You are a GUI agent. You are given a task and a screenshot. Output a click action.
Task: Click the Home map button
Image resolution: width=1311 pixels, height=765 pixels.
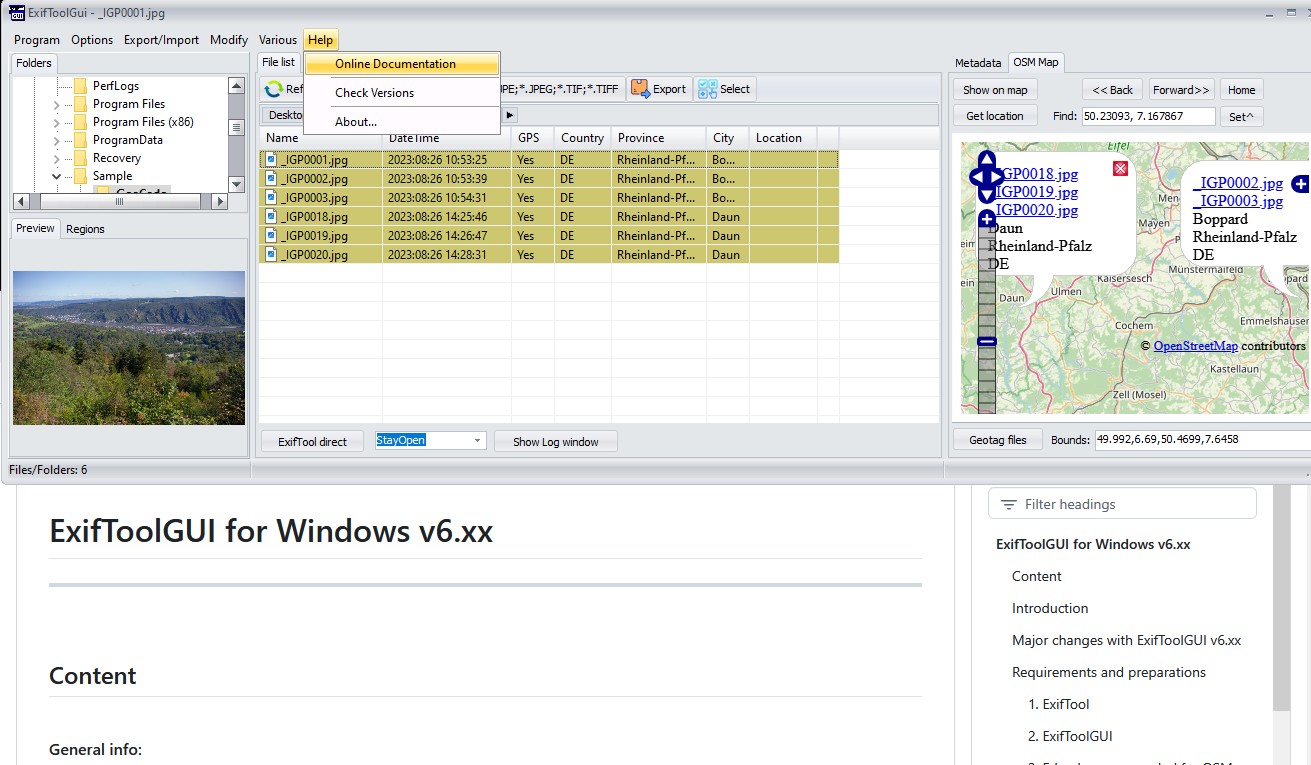pyautogui.click(x=1241, y=90)
